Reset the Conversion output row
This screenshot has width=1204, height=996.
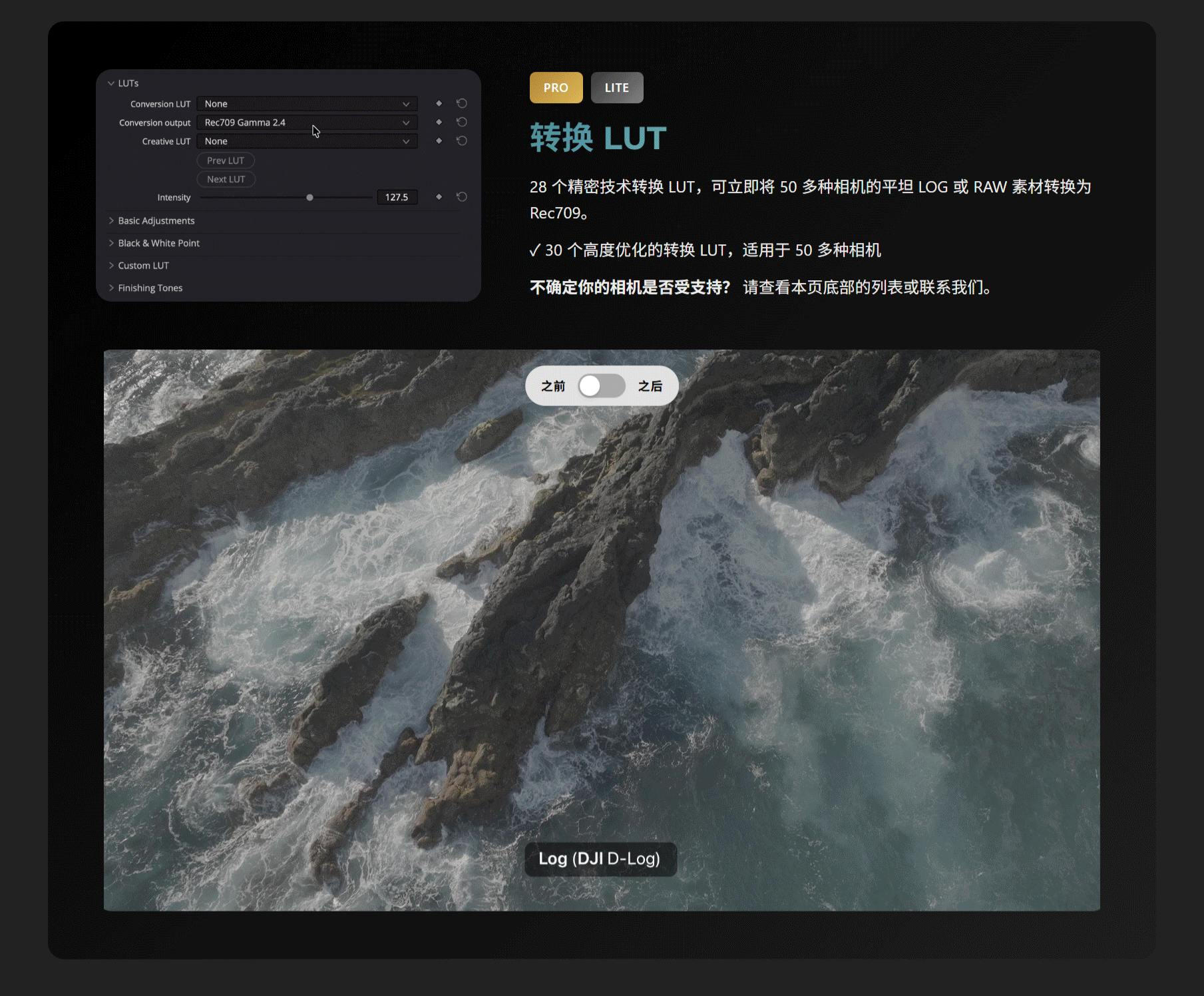point(461,122)
